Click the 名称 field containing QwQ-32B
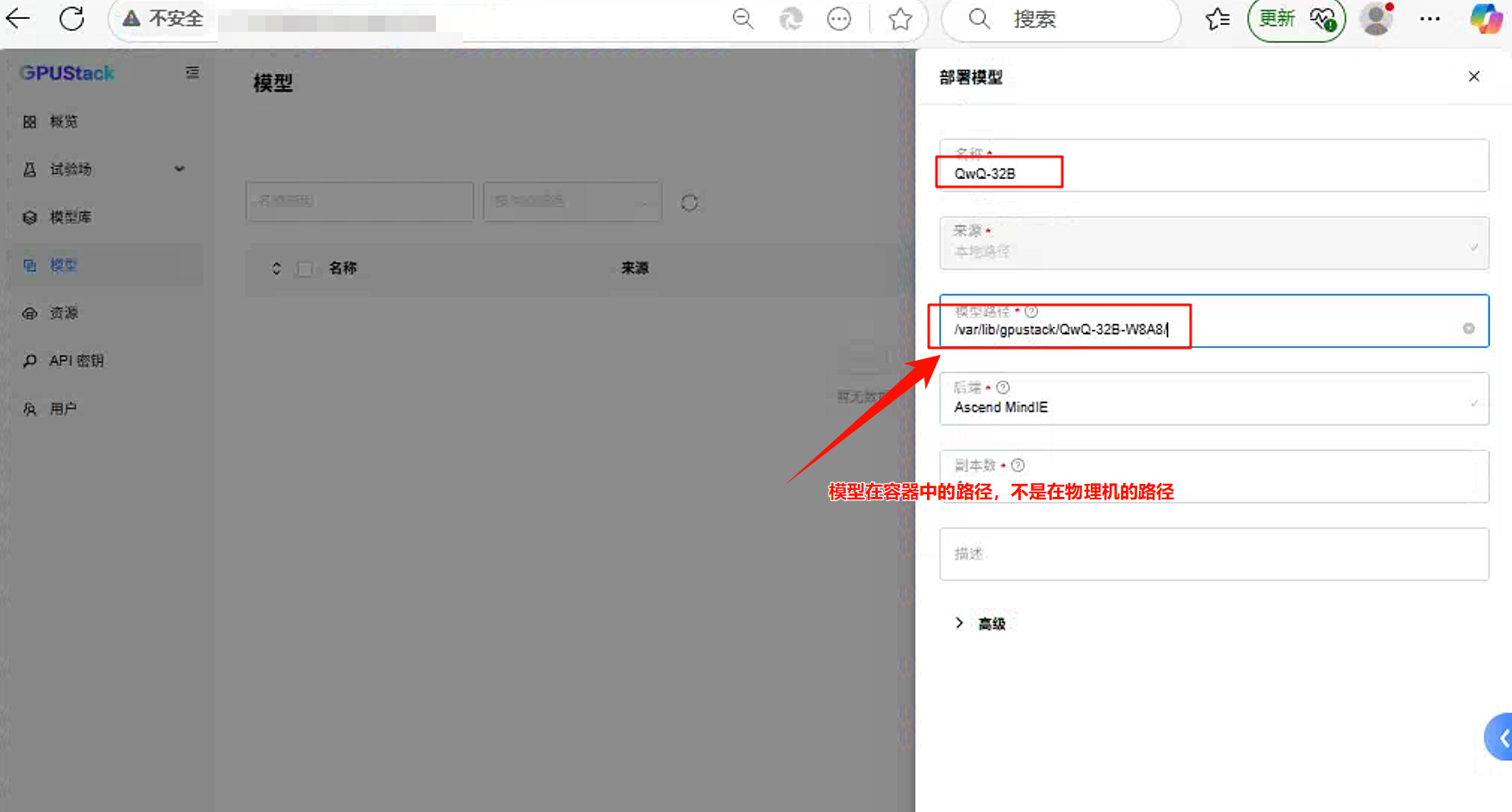 [x=1214, y=165]
